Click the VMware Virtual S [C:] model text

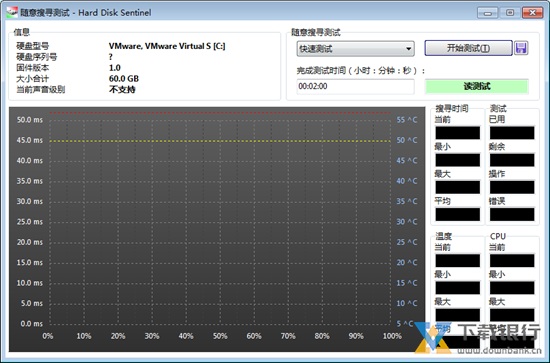(x=167, y=46)
